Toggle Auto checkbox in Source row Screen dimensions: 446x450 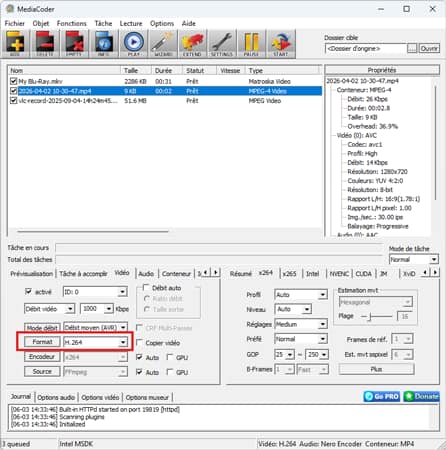tap(139, 372)
